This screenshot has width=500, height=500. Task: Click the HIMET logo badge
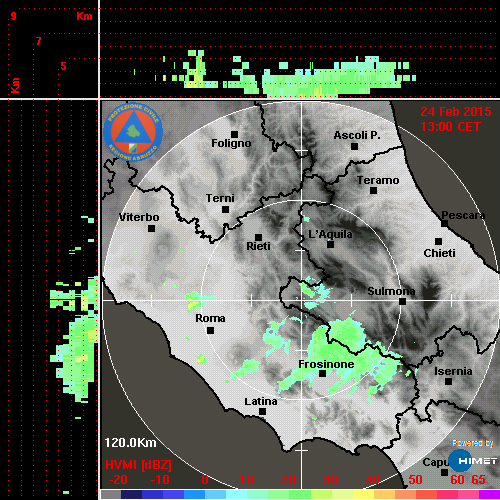point(473,461)
